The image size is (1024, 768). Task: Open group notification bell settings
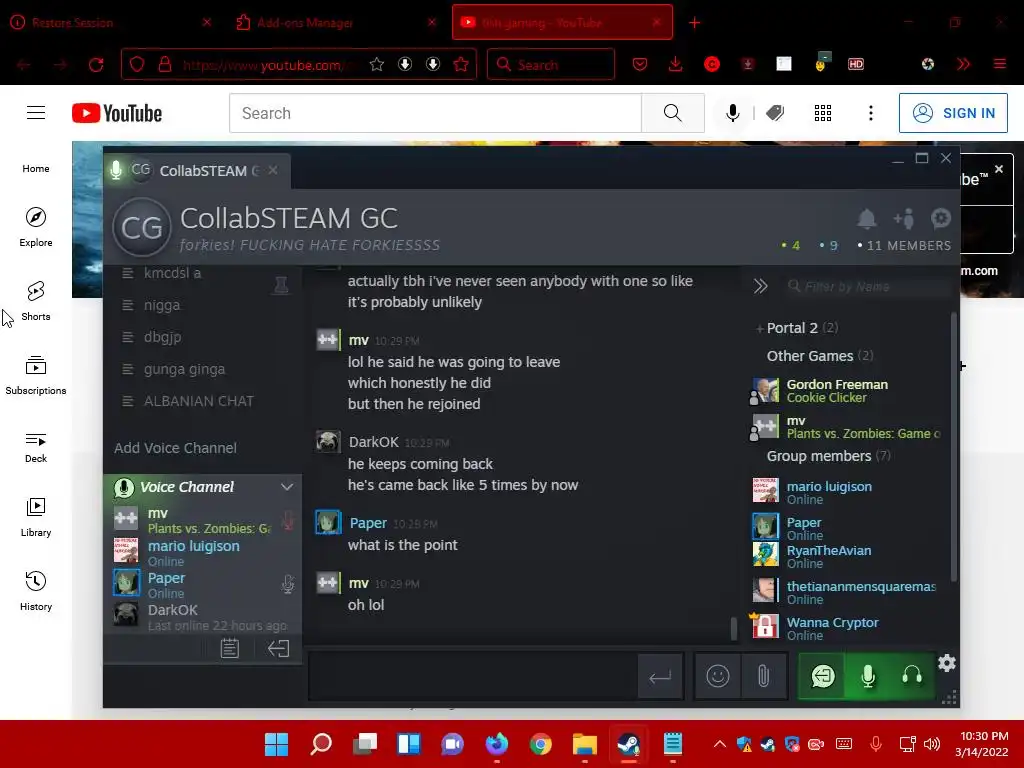pos(867,219)
